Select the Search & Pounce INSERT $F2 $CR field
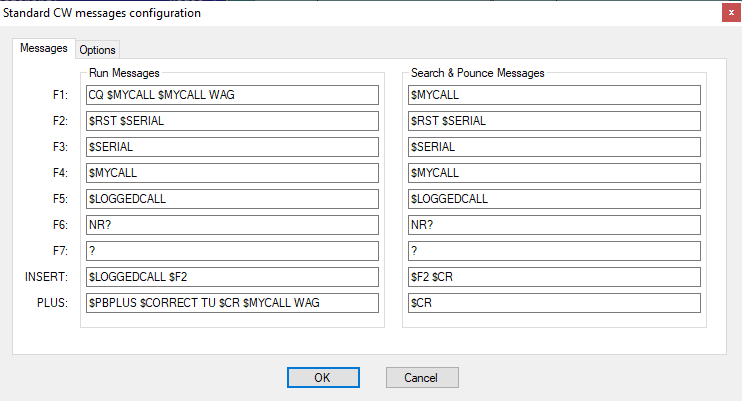This screenshot has height=401, width=742. pyautogui.click(x=554, y=277)
